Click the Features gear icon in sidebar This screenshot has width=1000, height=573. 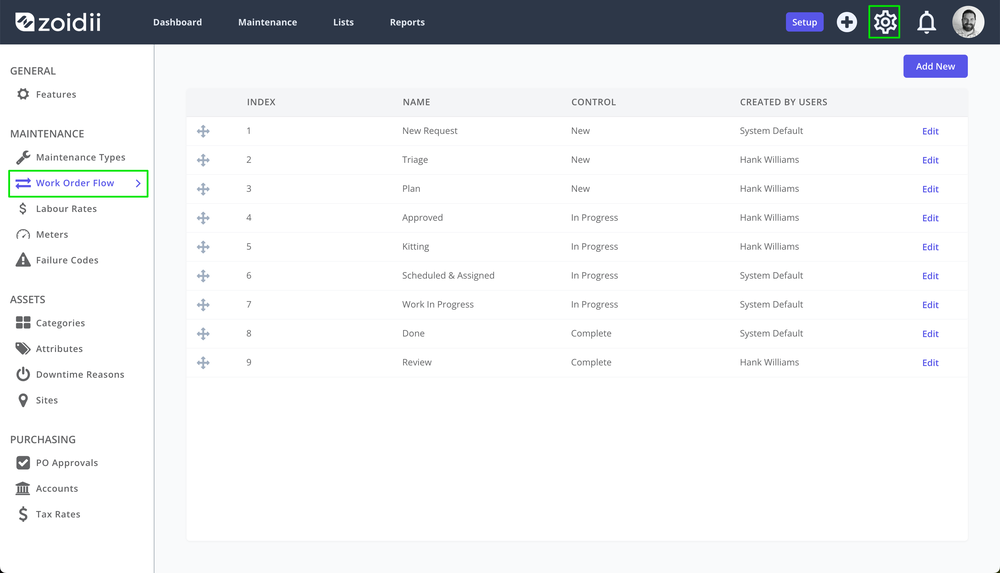click(23, 94)
